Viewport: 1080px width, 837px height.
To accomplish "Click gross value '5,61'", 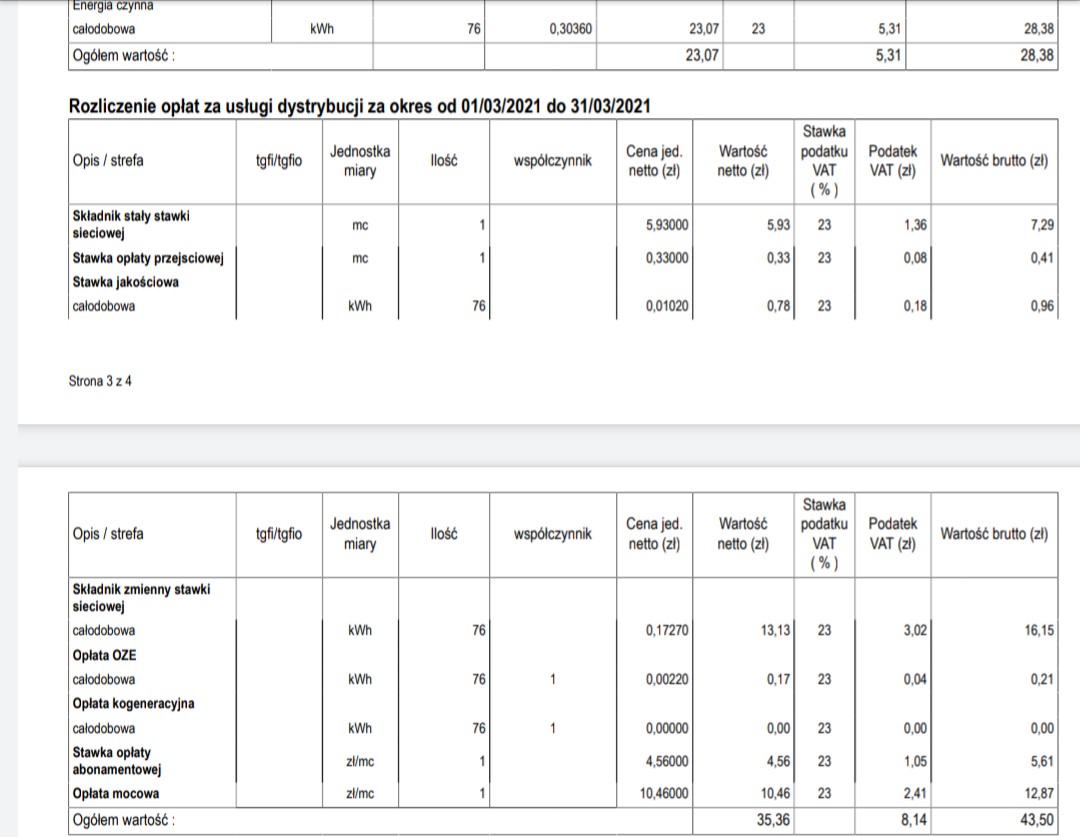I will click(x=1042, y=761).
